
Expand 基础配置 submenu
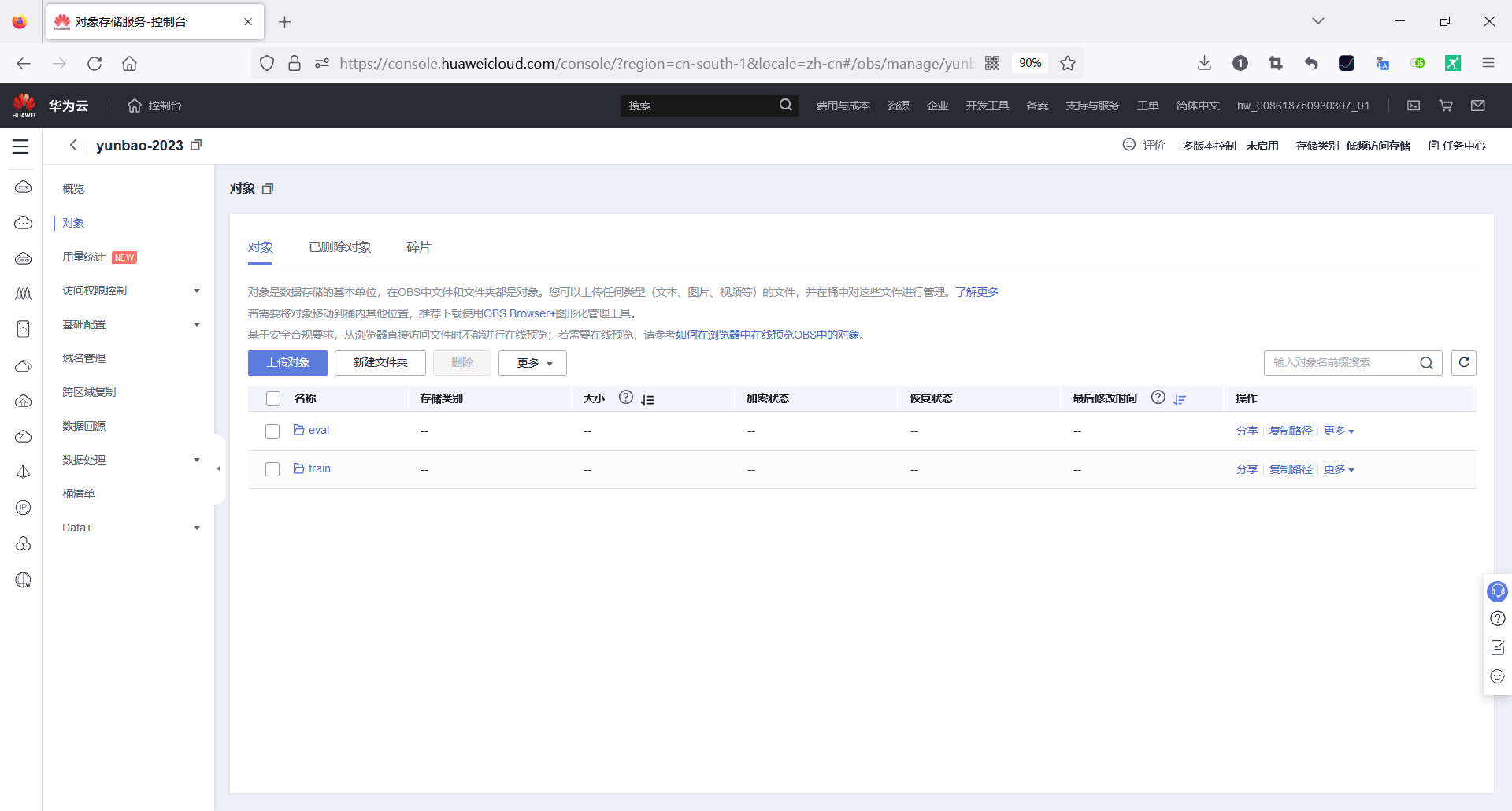(x=197, y=325)
